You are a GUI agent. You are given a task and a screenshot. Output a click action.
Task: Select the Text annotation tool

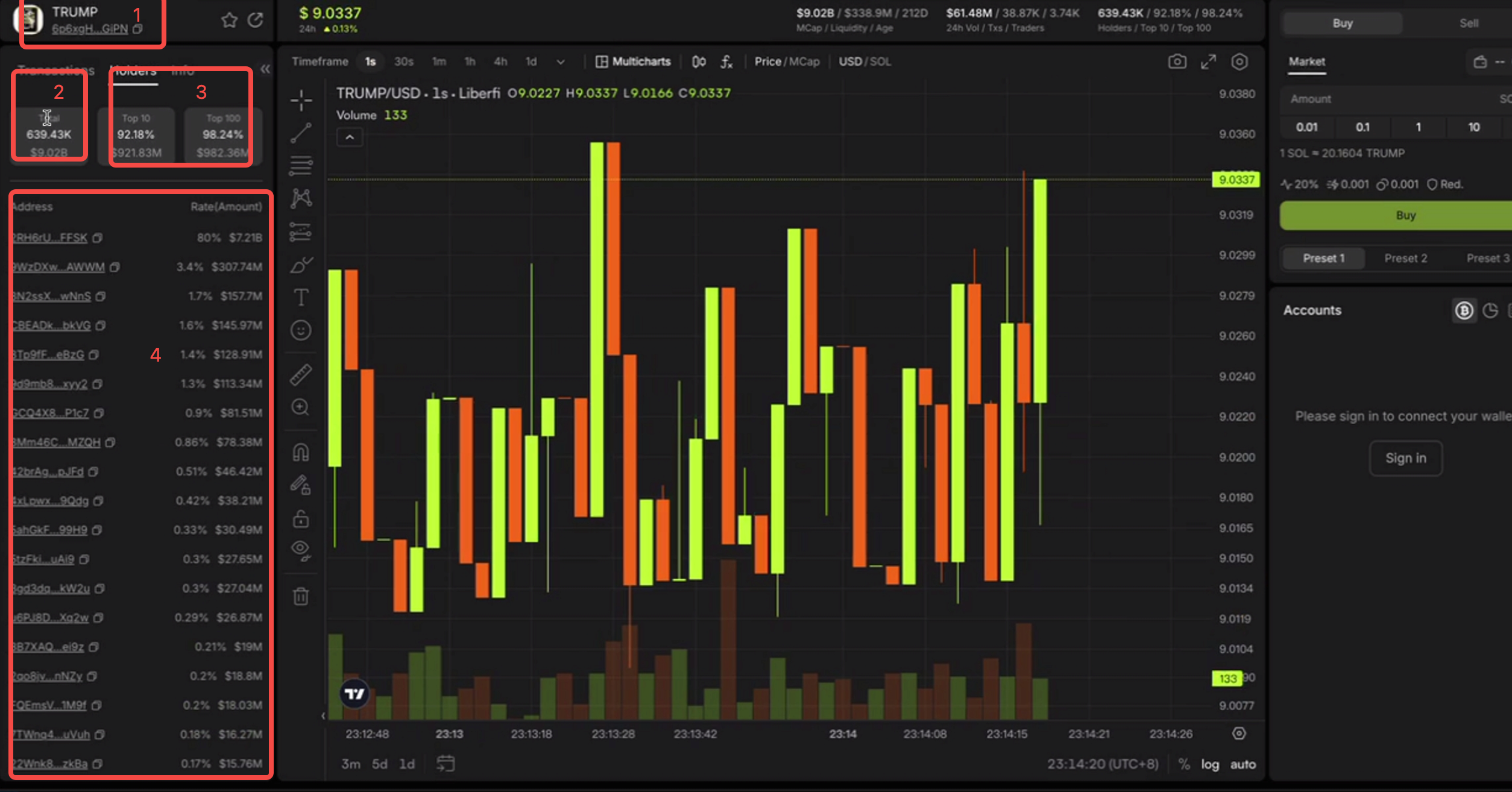[x=301, y=297]
